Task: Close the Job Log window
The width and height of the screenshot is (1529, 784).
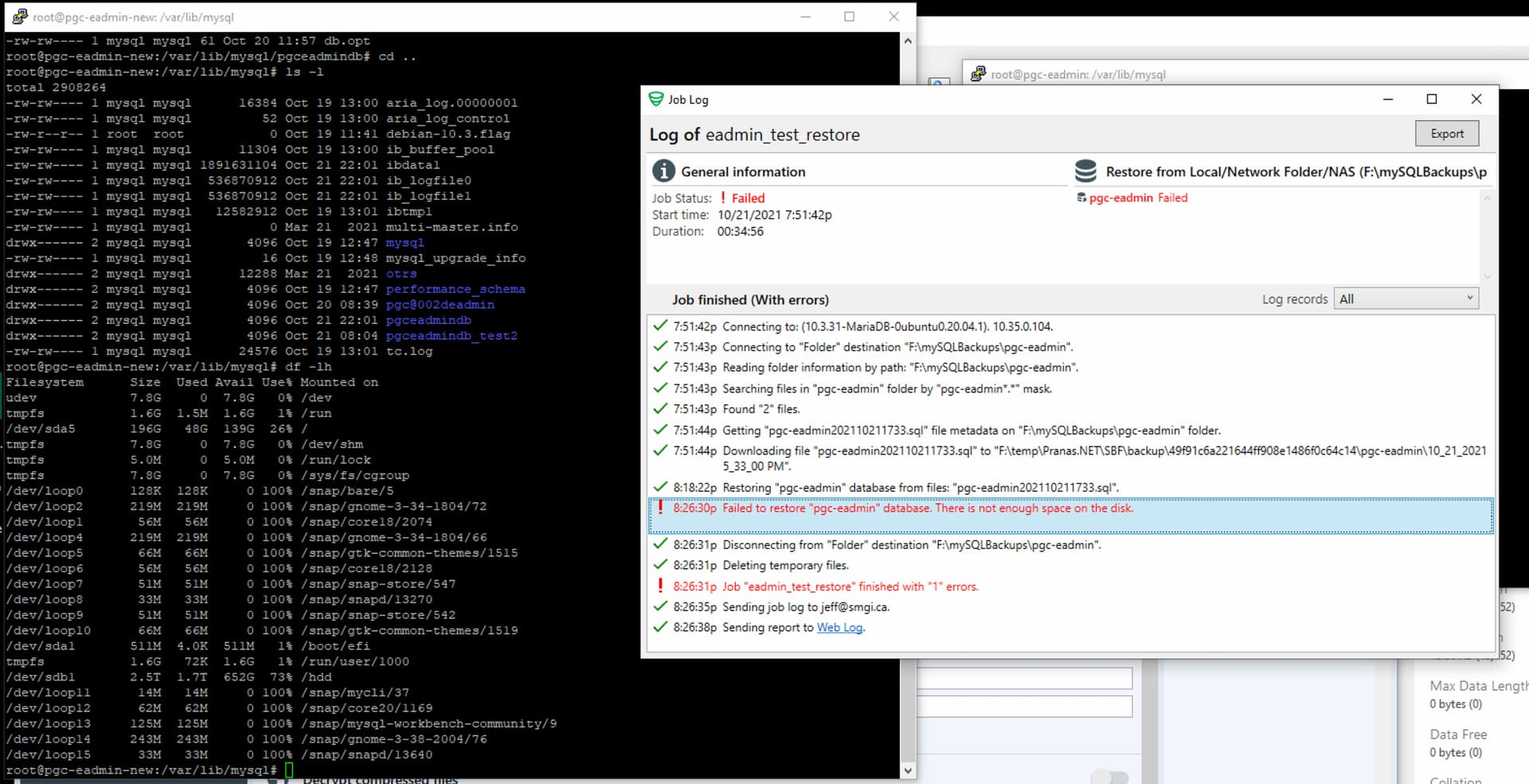Action: (x=1476, y=99)
